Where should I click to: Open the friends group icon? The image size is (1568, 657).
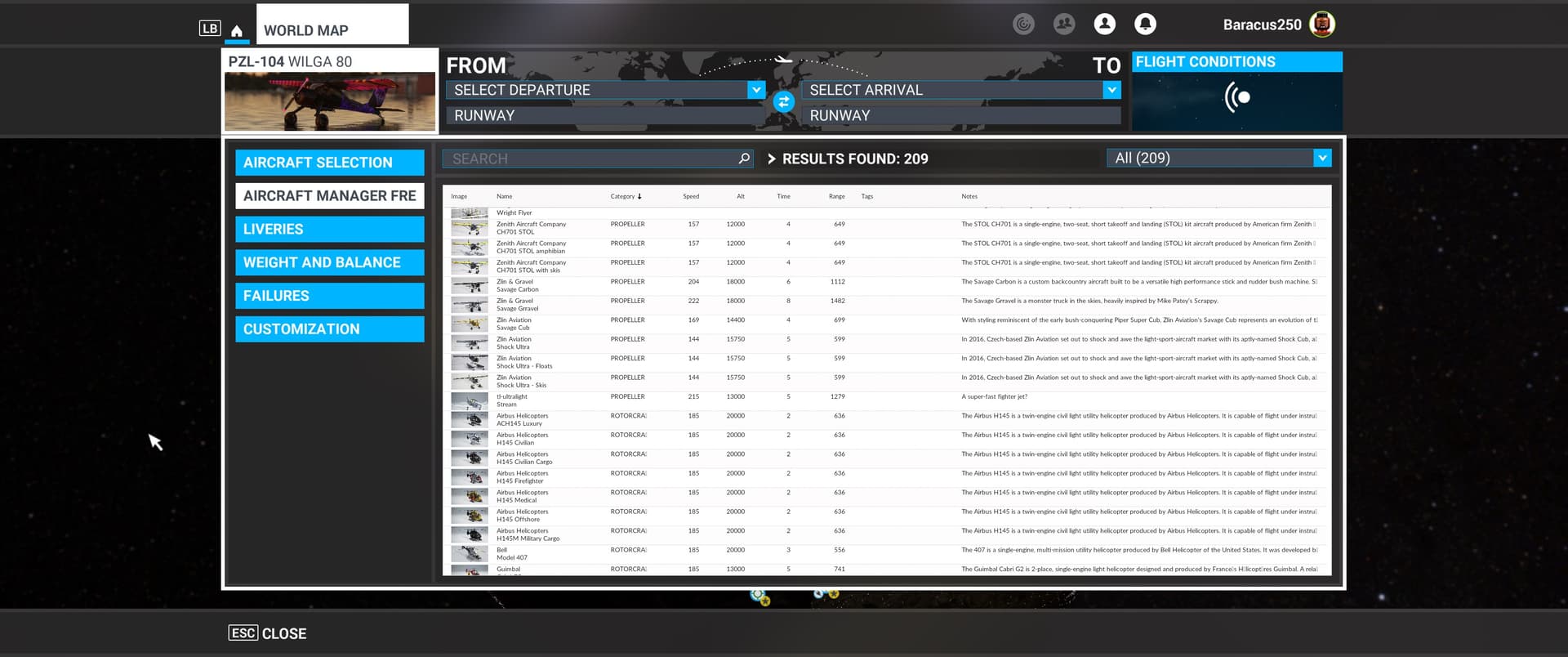tap(1064, 25)
